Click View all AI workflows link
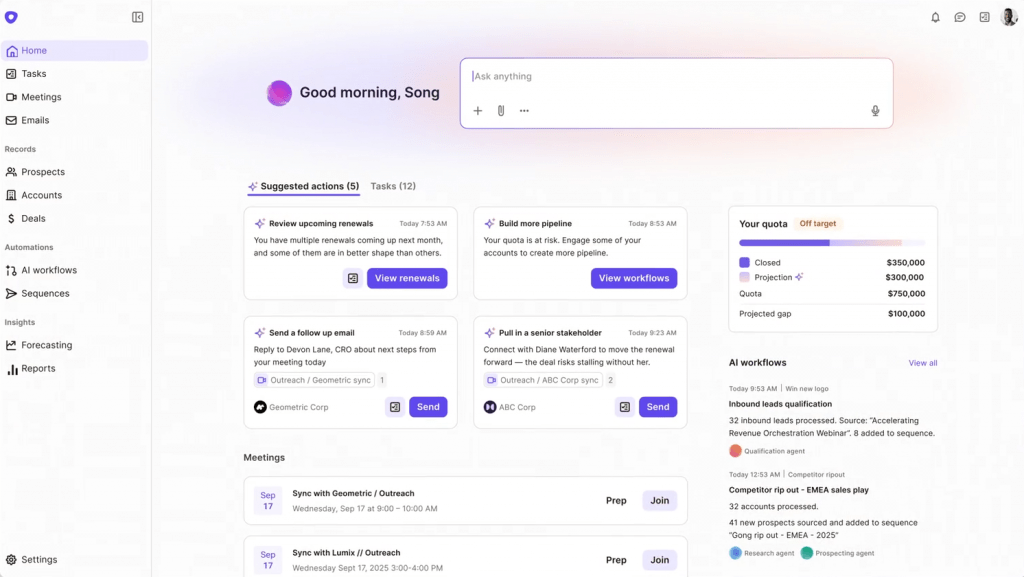 922,363
